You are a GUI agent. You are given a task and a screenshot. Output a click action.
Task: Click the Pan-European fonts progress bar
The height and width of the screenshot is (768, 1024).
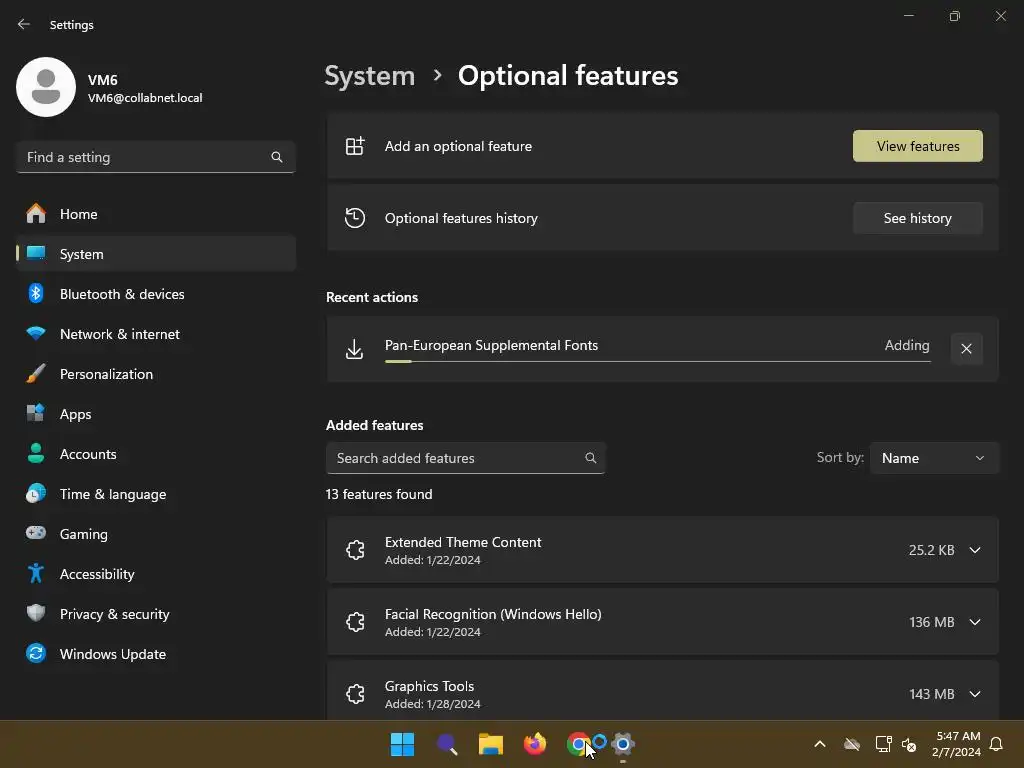coord(658,361)
